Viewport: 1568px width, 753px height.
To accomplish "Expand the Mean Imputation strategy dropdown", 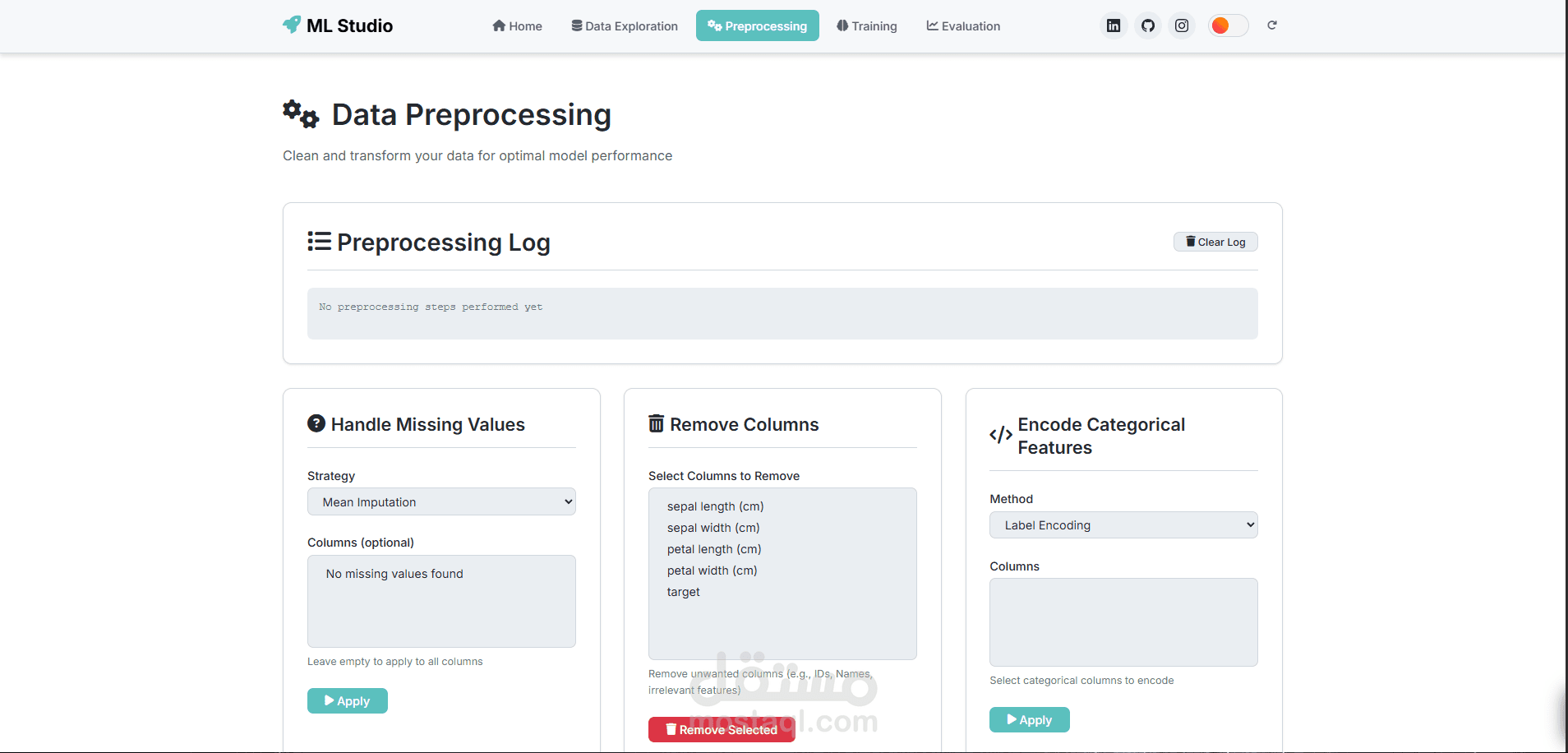I will click(x=441, y=502).
